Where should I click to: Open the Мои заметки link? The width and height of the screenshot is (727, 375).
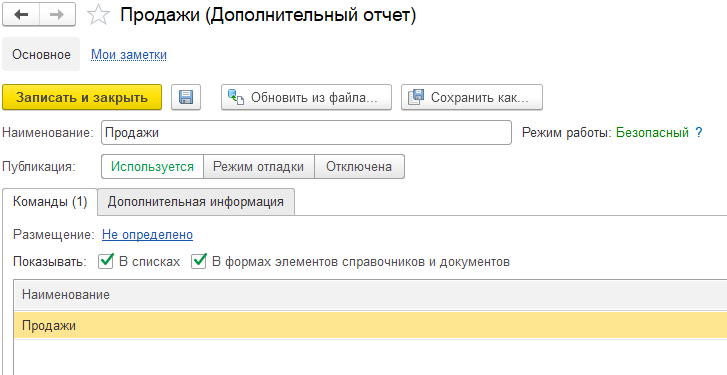(x=129, y=55)
